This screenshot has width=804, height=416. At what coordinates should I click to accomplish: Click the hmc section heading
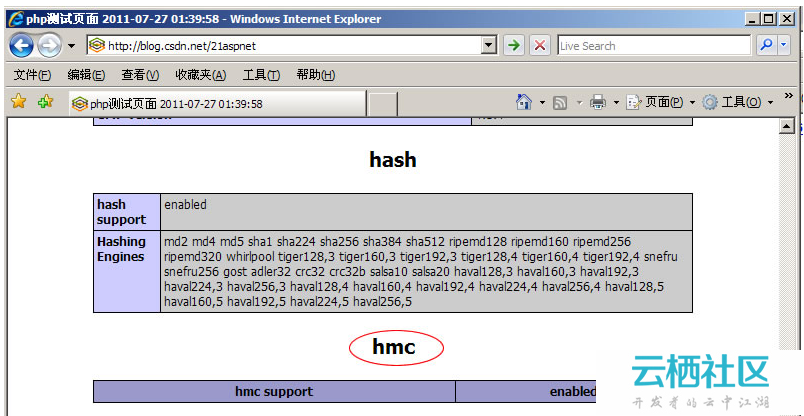[394, 347]
